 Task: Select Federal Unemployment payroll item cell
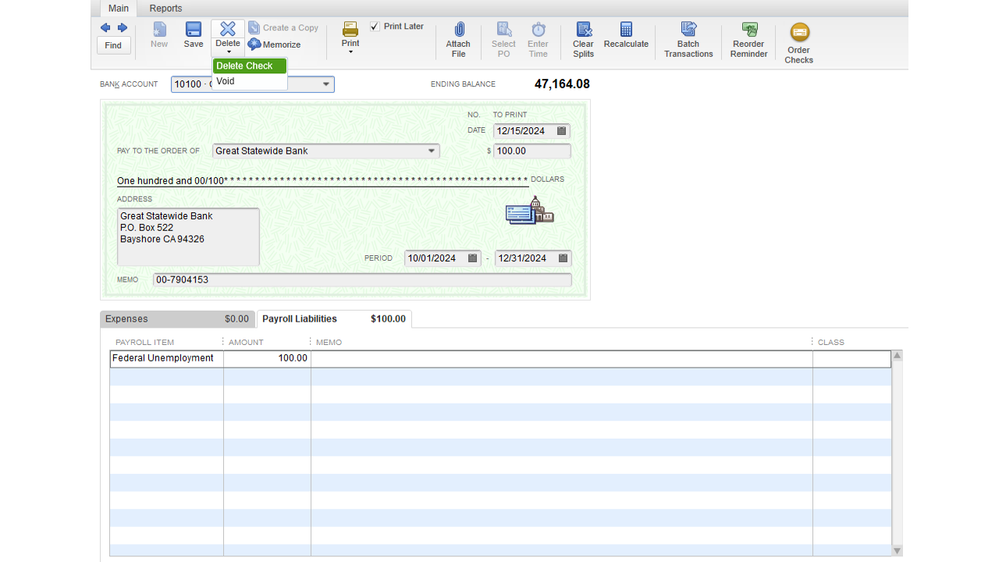click(166, 358)
